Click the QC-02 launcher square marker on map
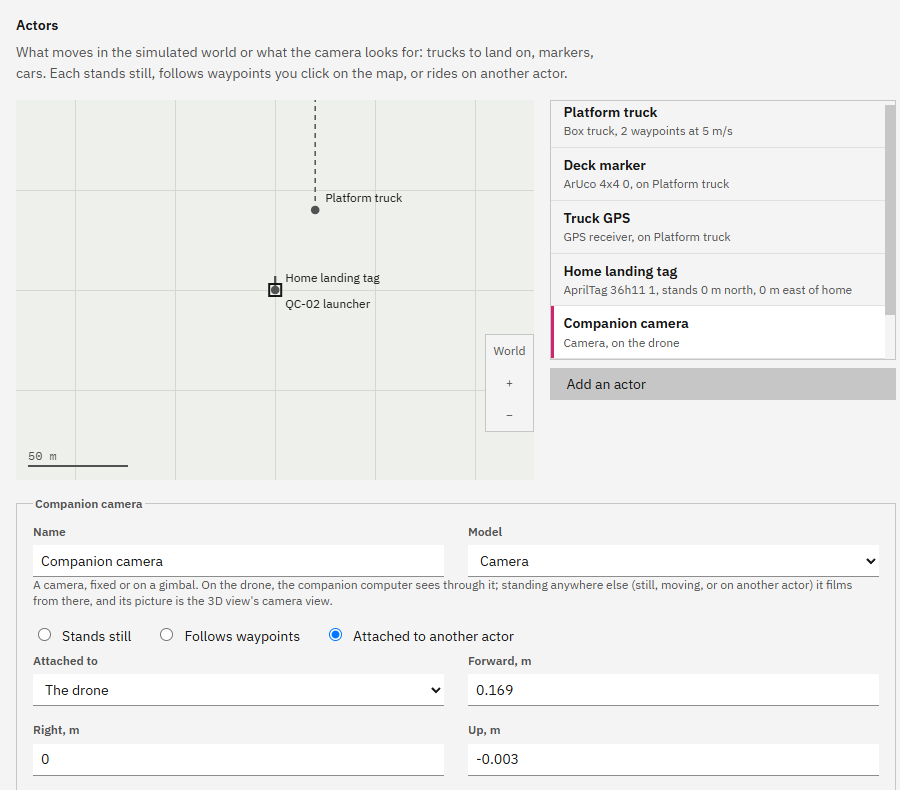The height and width of the screenshot is (790, 900). pyautogui.click(x=275, y=290)
